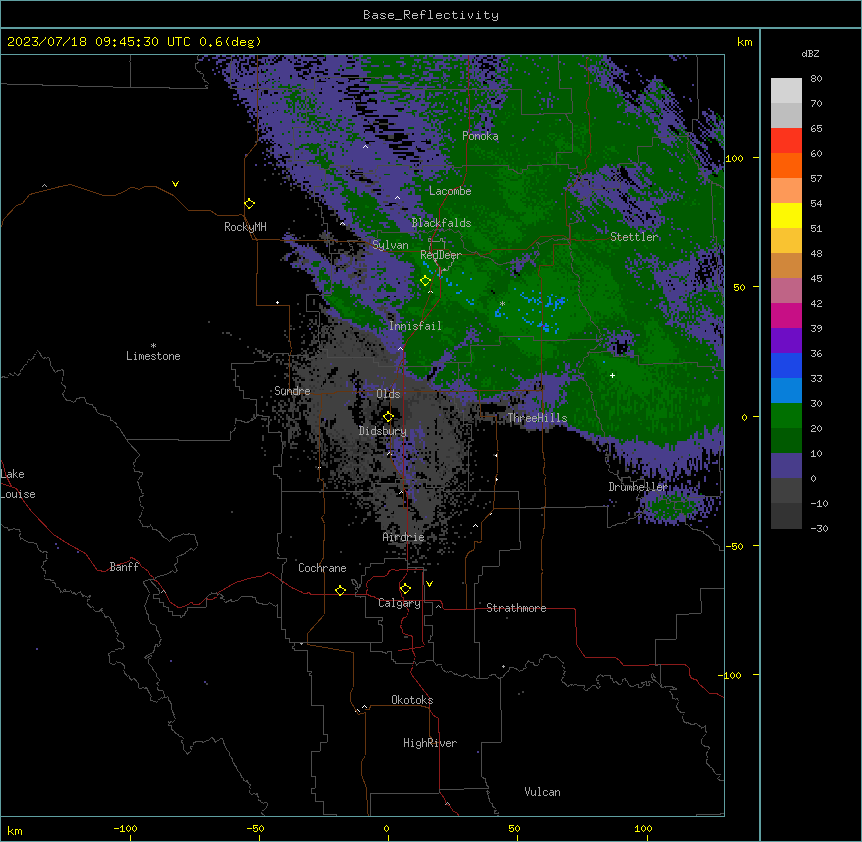Pick the yellow swatch in dBZ legend
862x842 pixels.
(x=786, y=215)
